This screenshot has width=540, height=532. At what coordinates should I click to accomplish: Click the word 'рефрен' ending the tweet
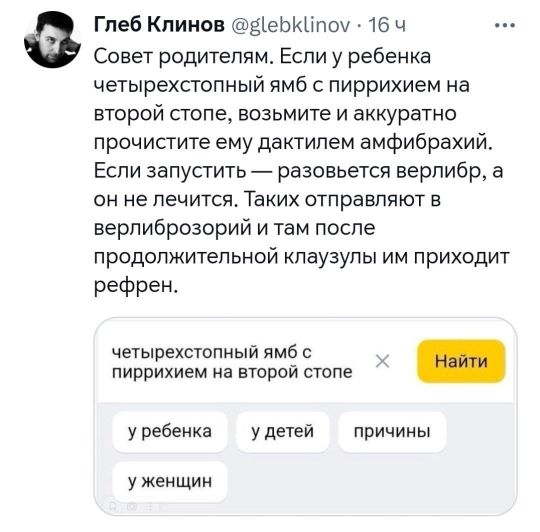[x=133, y=285]
